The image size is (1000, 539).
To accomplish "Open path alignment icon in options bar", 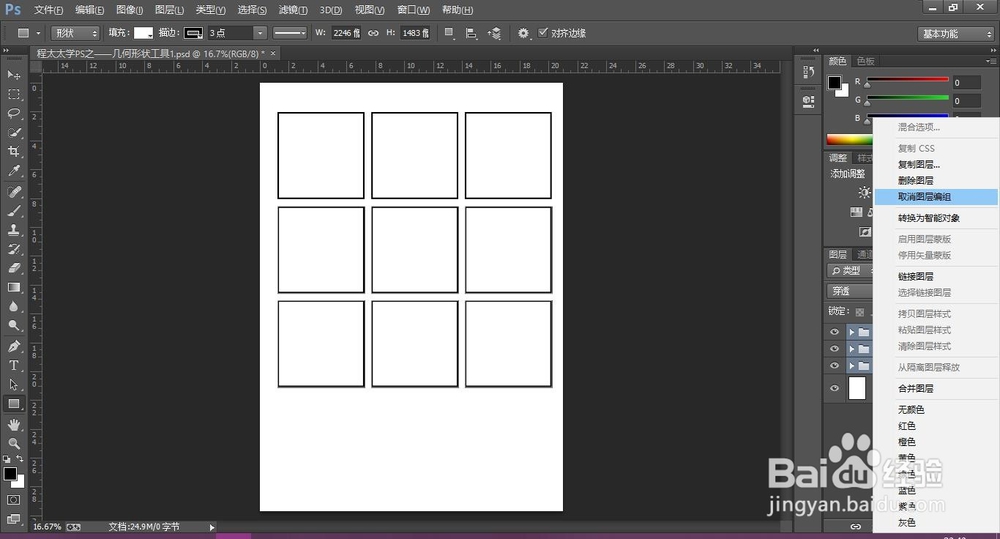I will tap(471, 33).
